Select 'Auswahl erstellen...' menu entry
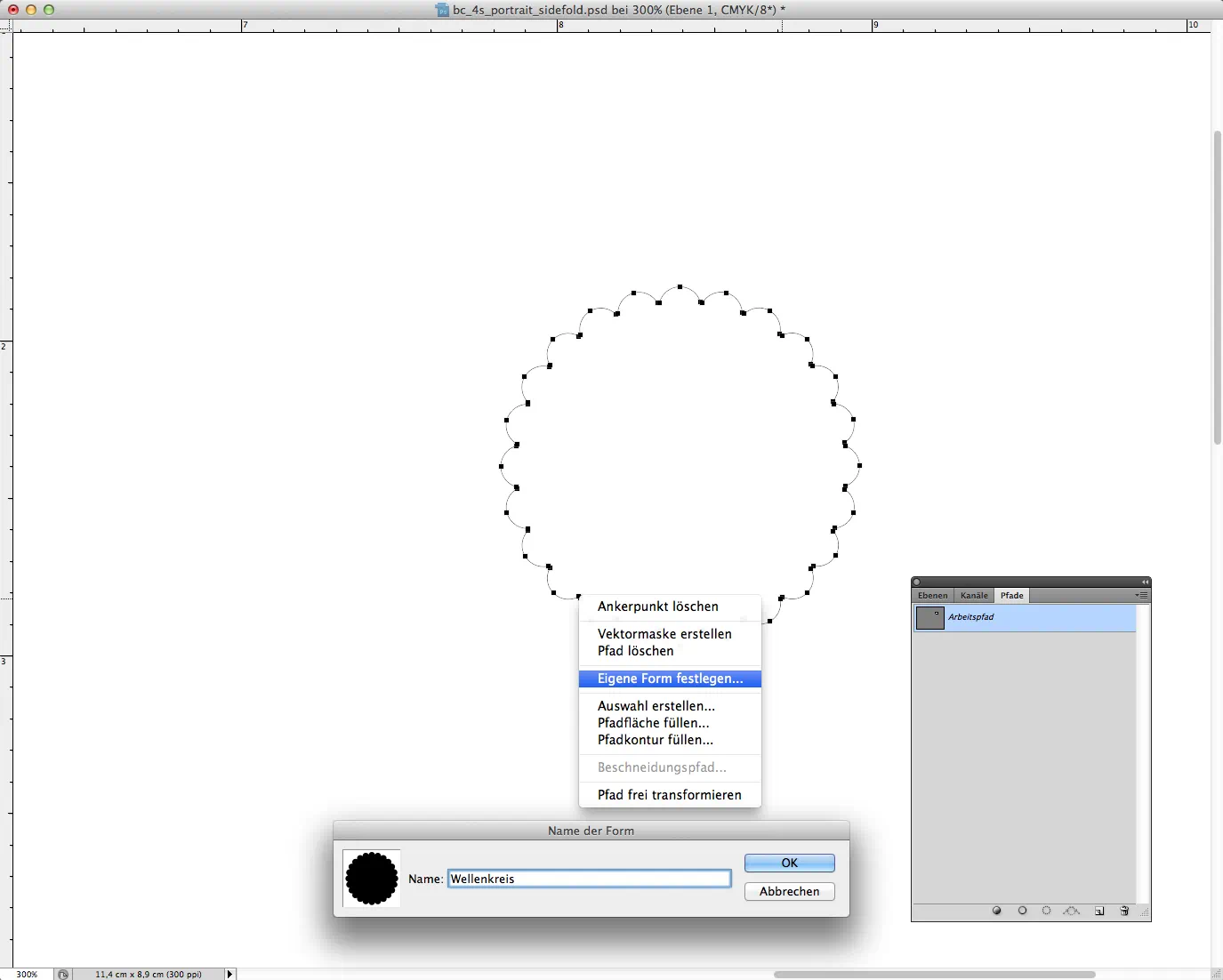Screen dimensions: 1223x980 point(656,706)
